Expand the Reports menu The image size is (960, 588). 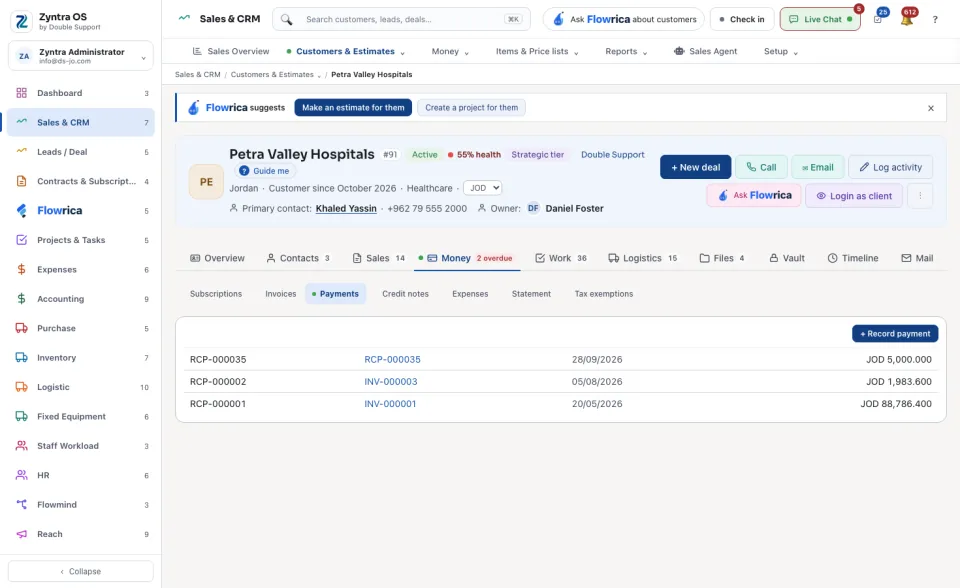[x=626, y=51]
